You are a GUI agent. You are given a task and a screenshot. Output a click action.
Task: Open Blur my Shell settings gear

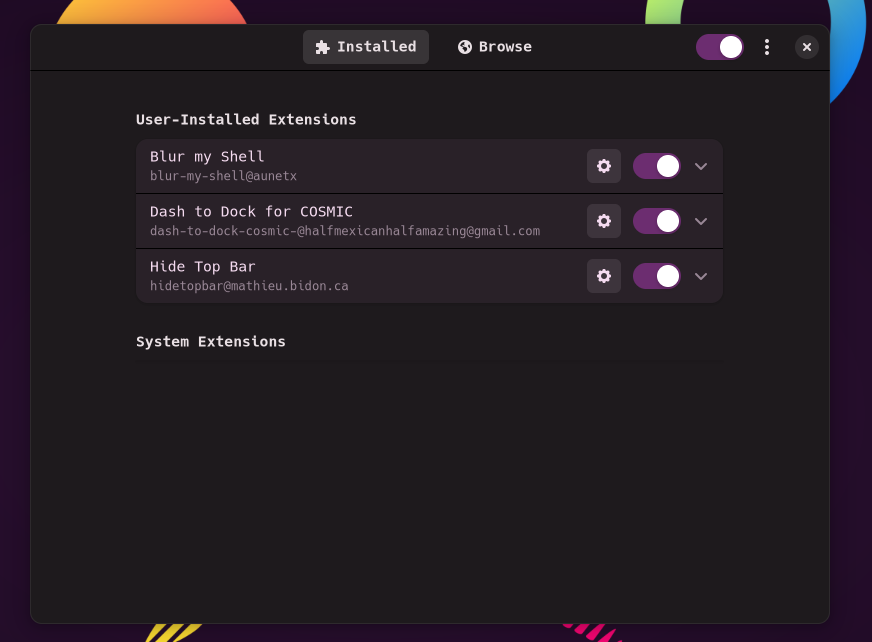tap(603, 166)
